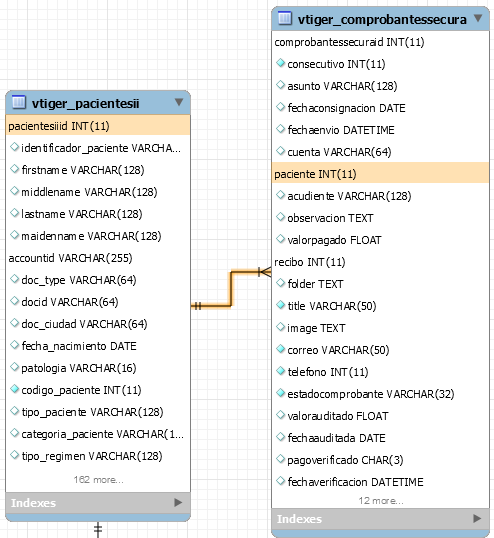Select the highlighted paciente INT(11) column
This screenshot has width=494, height=538.
point(380,174)
